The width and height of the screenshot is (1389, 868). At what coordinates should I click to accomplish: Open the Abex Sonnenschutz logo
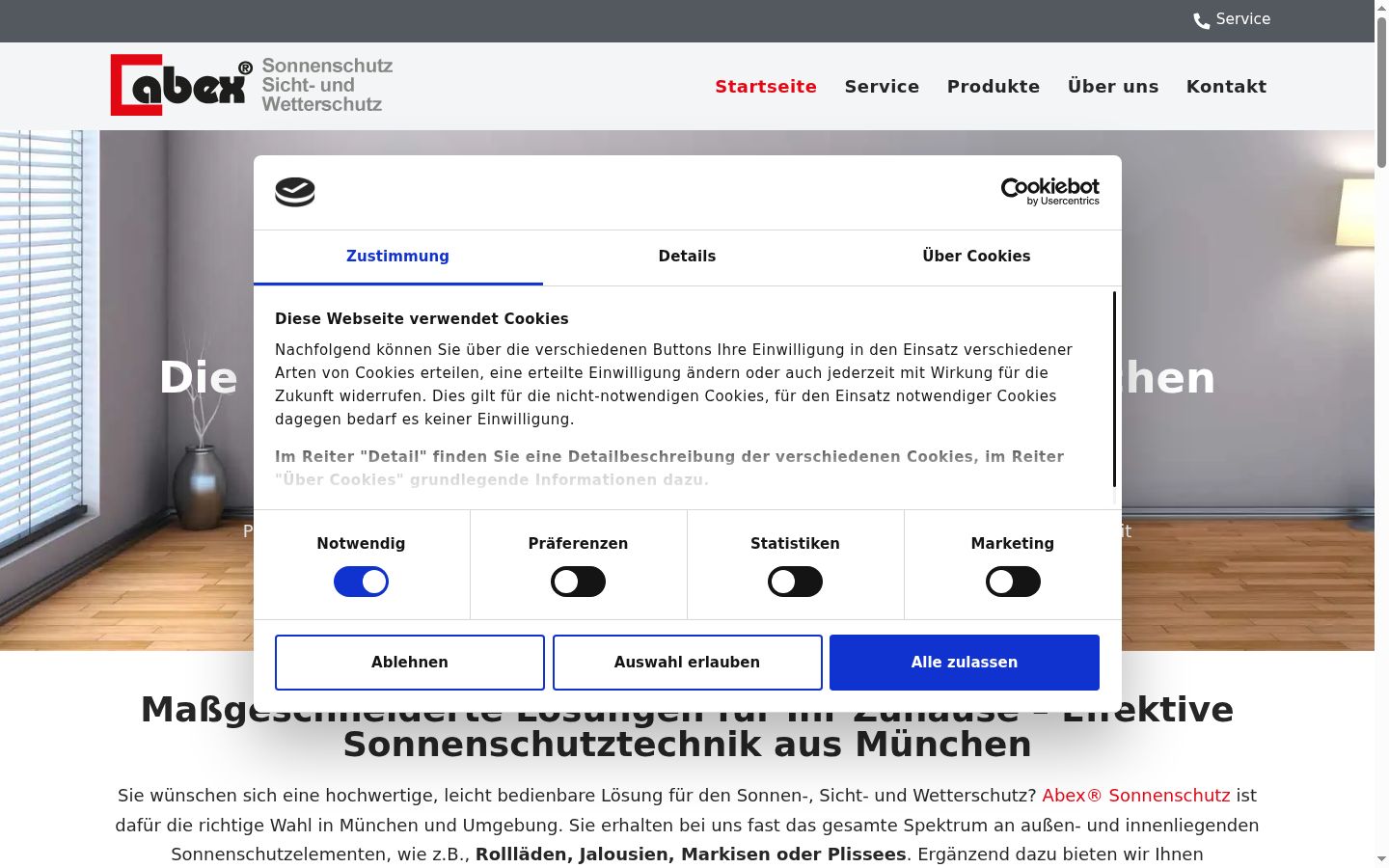(252, 85)
